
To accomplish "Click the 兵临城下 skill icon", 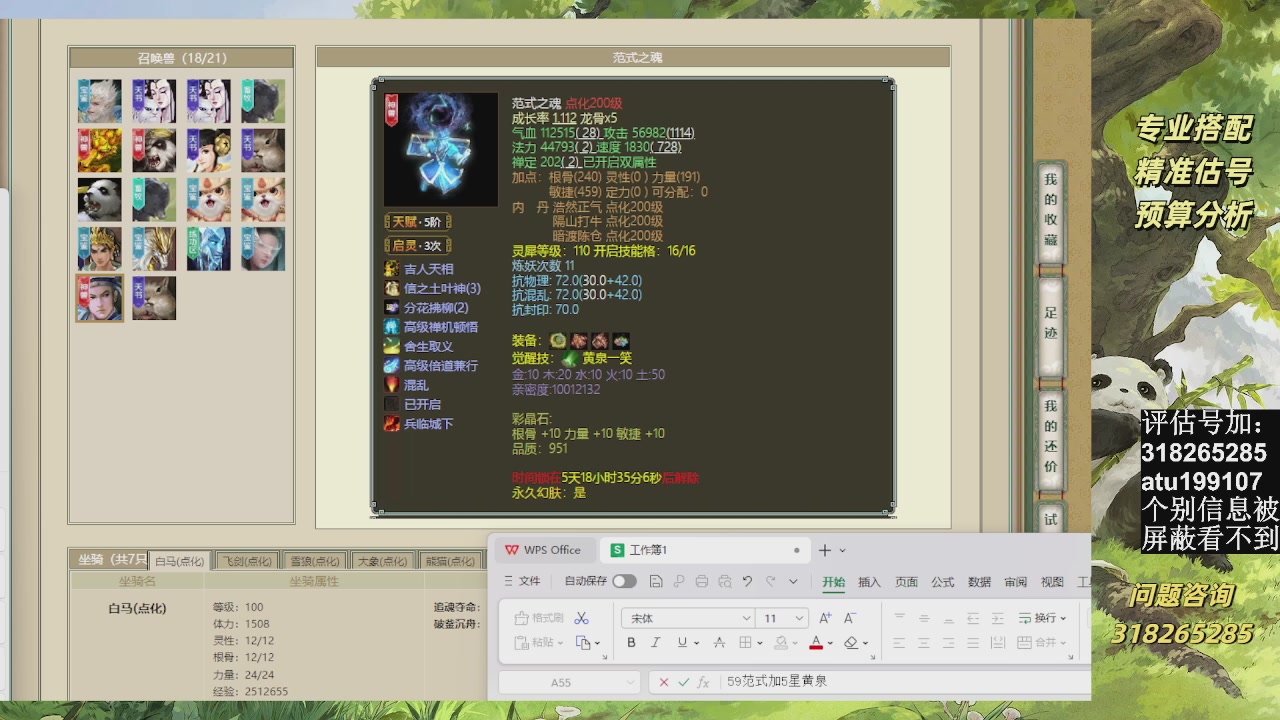I will (x=392, y=424).
